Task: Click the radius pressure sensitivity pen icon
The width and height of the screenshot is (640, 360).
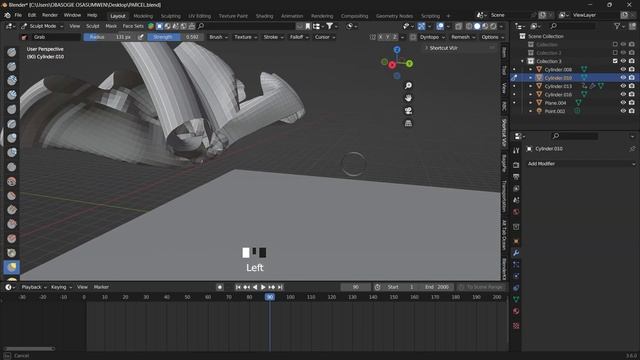Action: tap(141, 37)
